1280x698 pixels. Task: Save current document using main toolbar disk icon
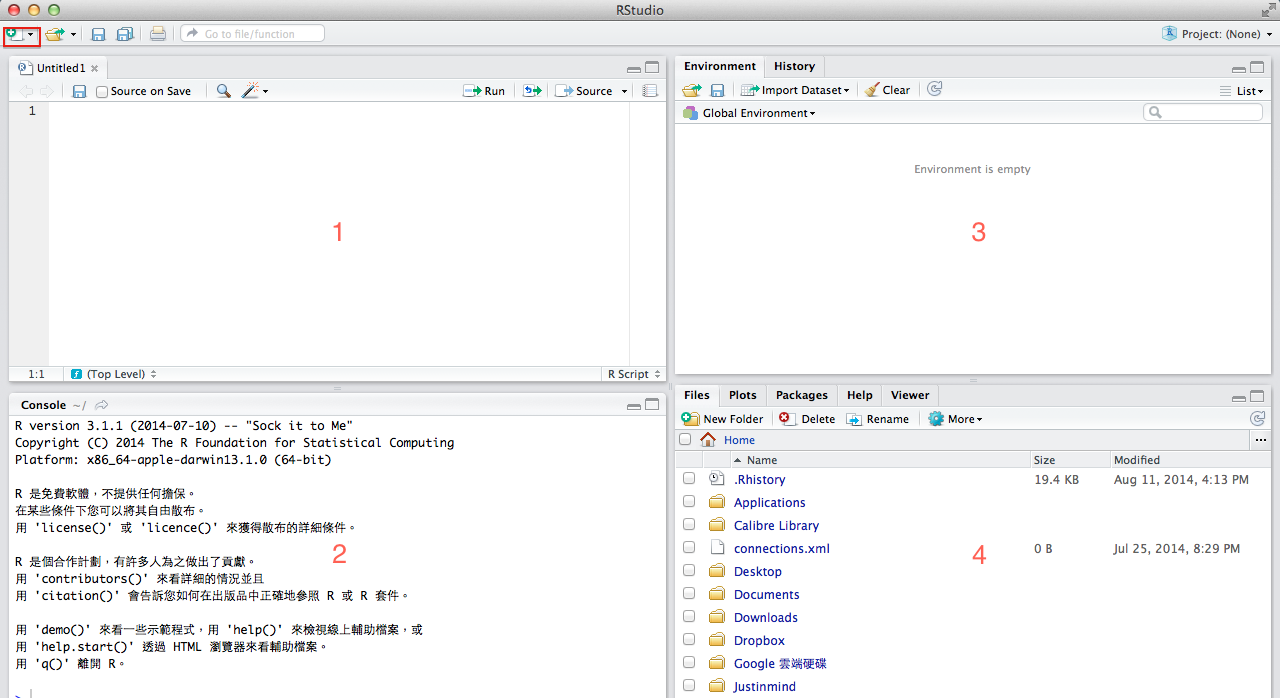98,34
